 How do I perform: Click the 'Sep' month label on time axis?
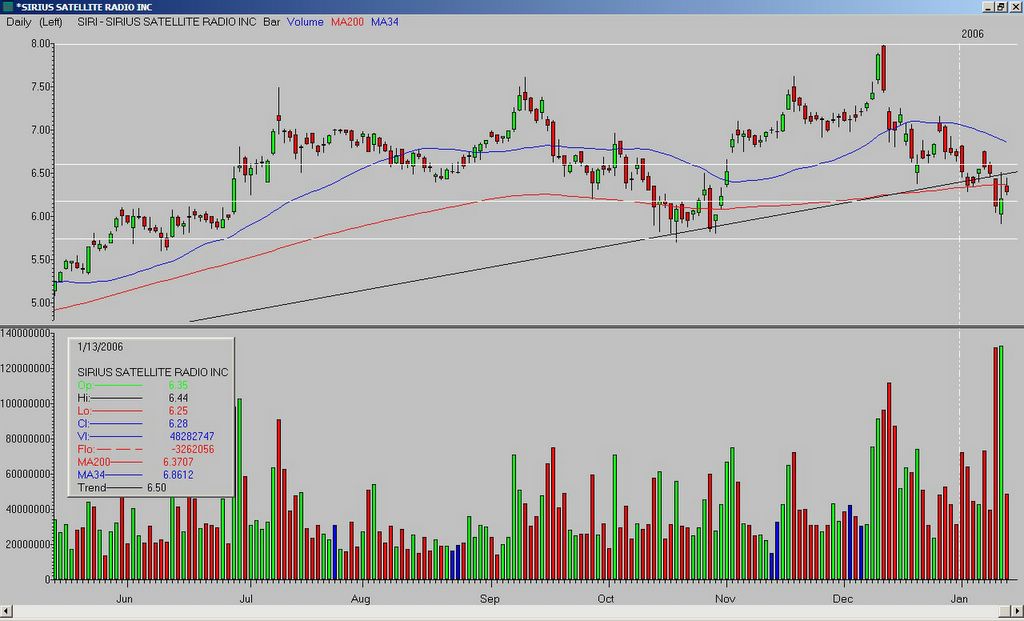pos(490,599)
